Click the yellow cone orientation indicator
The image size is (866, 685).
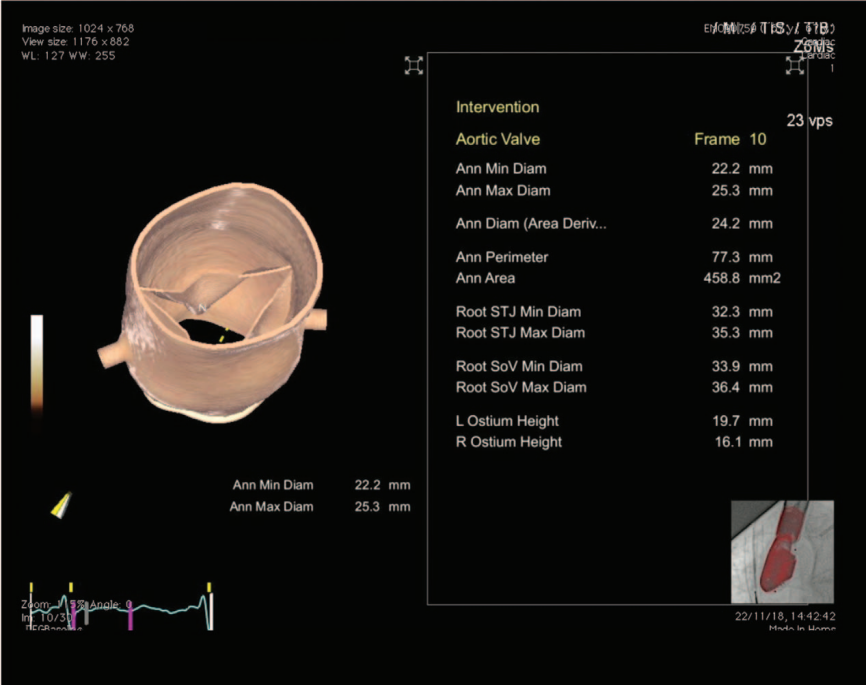[63, 505]
